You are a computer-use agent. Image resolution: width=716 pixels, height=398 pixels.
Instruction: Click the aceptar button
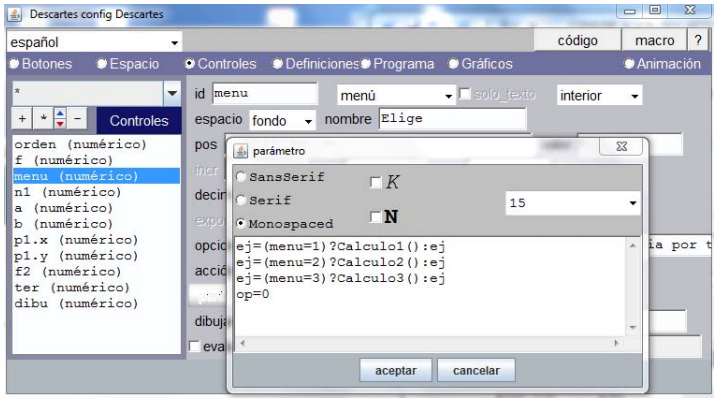[395, 370]
